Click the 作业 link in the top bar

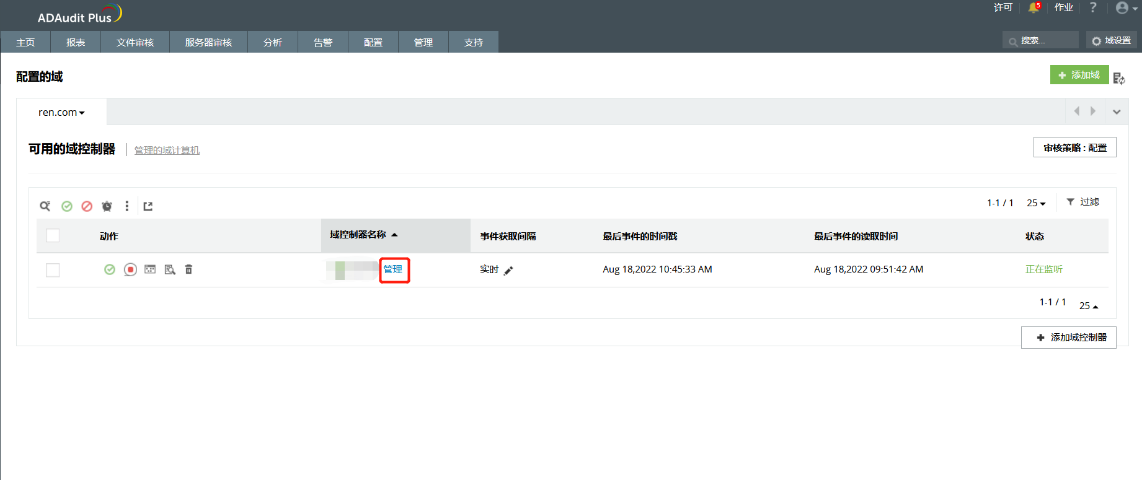(1064, 7)
